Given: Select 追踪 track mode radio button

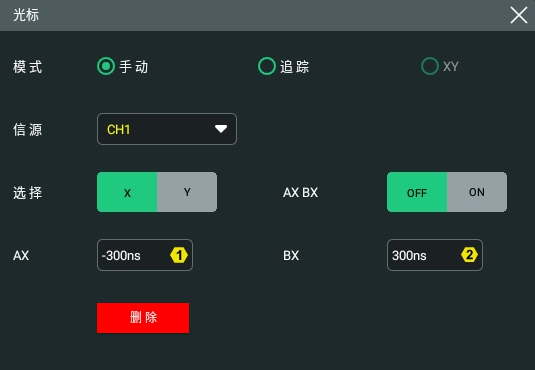Looking at the screenshot, I should (267, 66).
